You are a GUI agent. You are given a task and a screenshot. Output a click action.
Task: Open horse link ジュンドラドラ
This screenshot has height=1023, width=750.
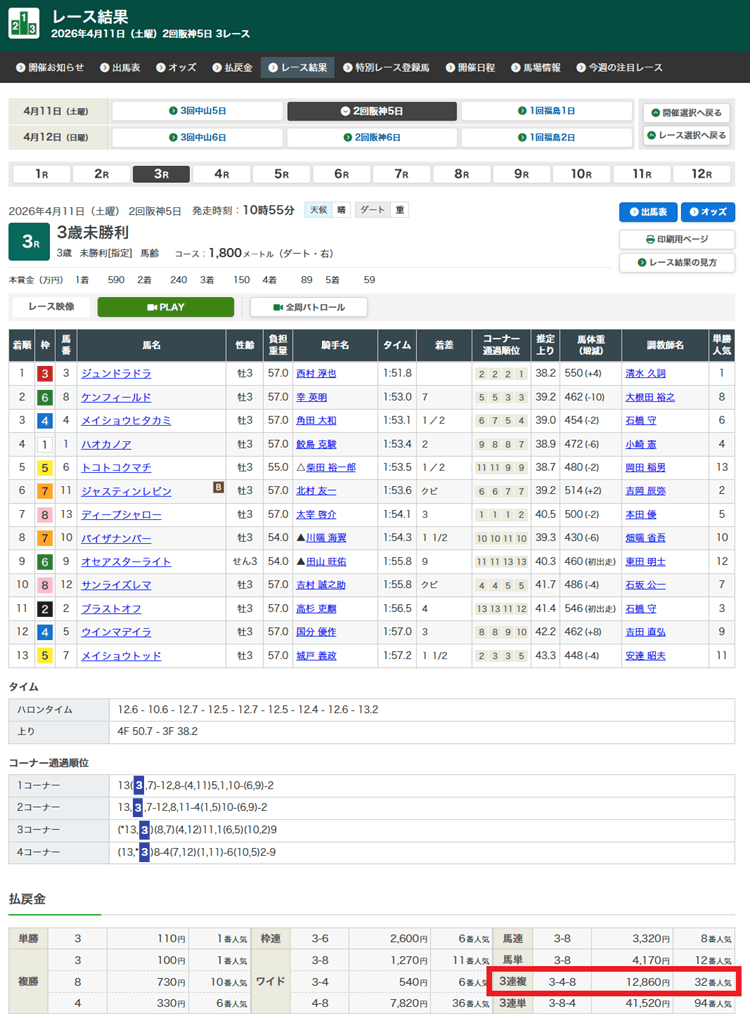tap(116, 373)
